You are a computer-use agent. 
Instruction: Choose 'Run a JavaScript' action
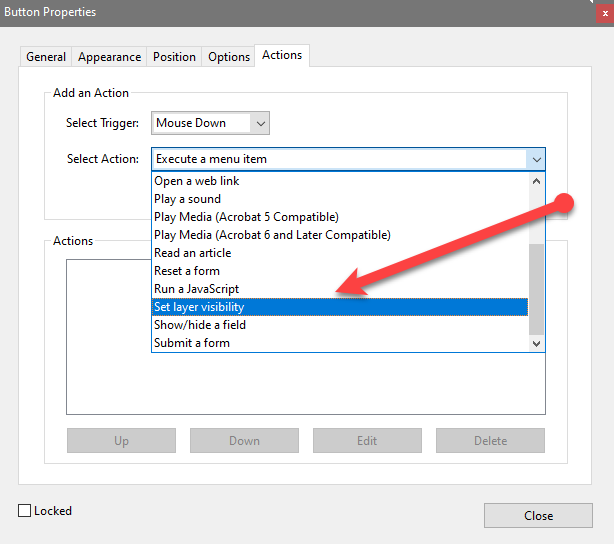point(196,289)
